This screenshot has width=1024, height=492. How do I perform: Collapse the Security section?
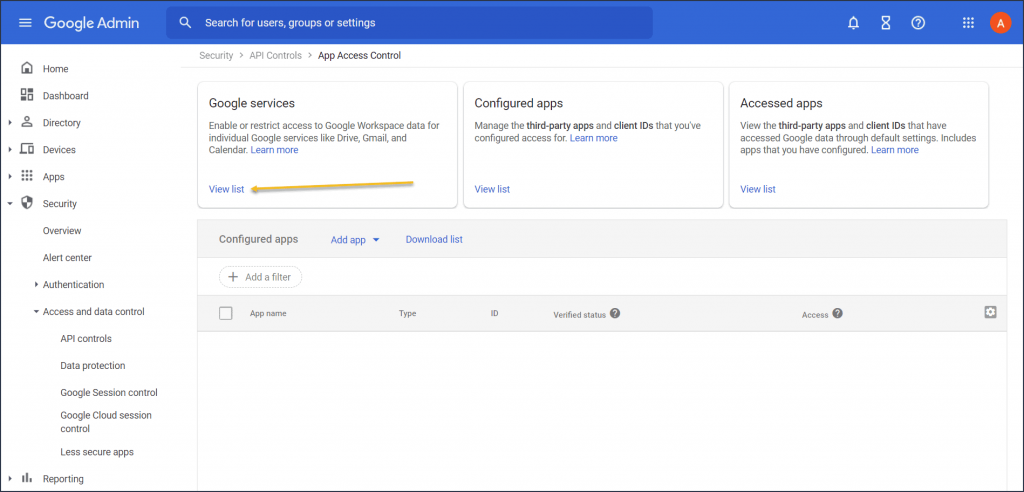pos(10,204)
